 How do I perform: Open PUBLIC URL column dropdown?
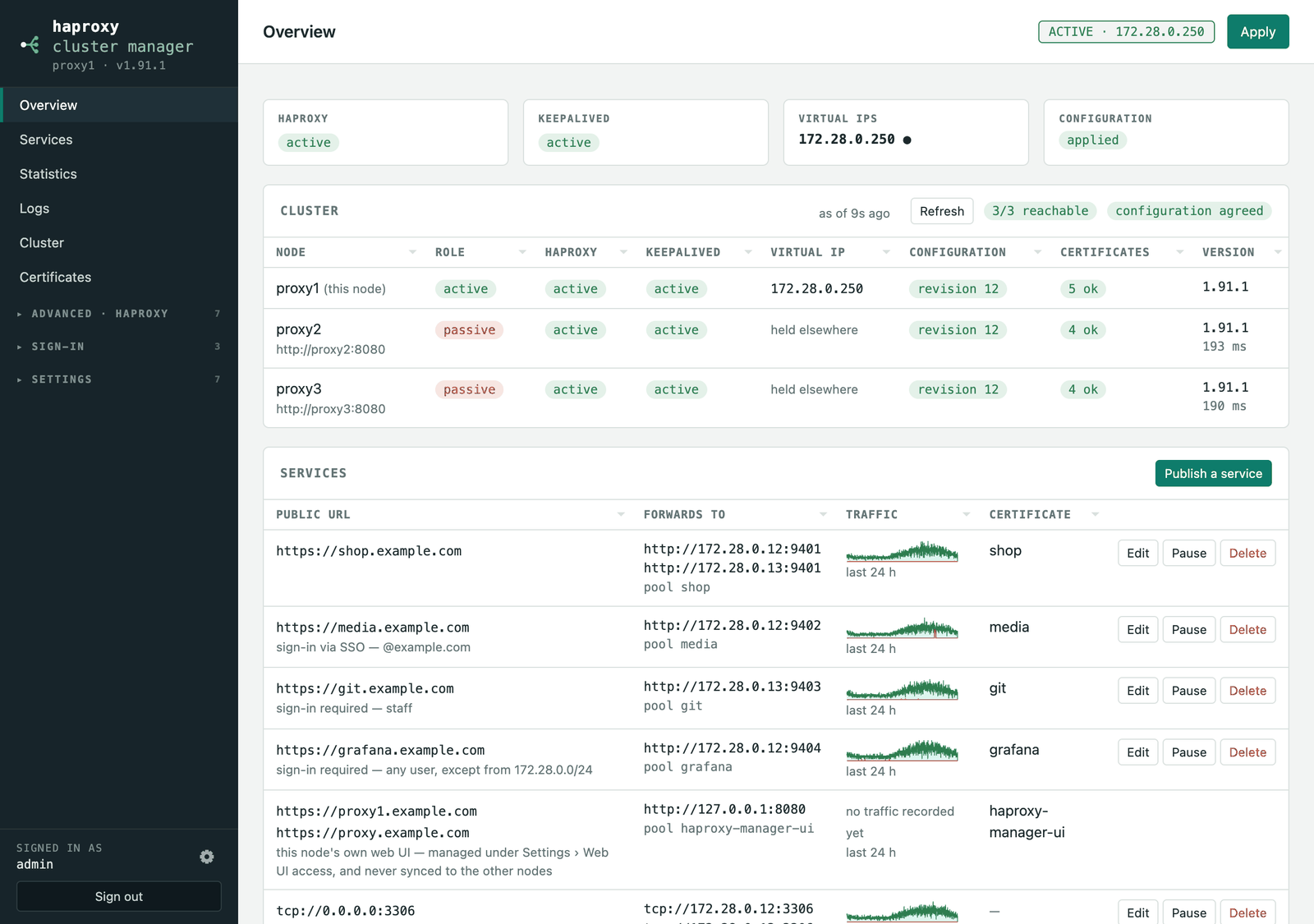pyautogui.click(x=621, y=514)
